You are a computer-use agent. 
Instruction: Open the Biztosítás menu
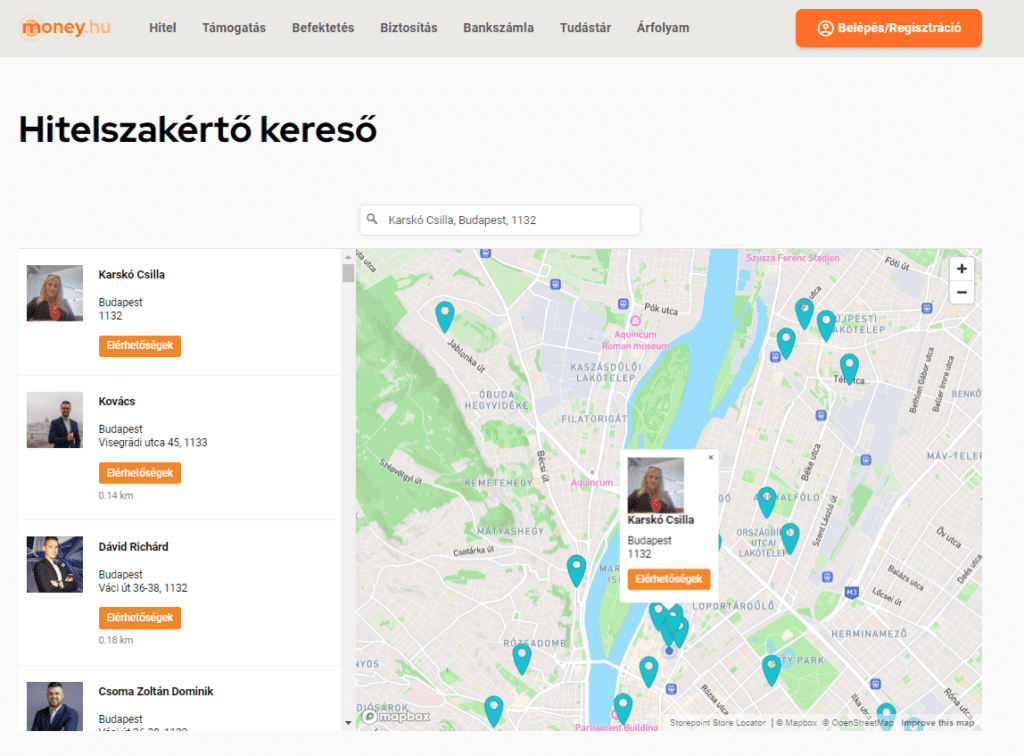[409, 27]
